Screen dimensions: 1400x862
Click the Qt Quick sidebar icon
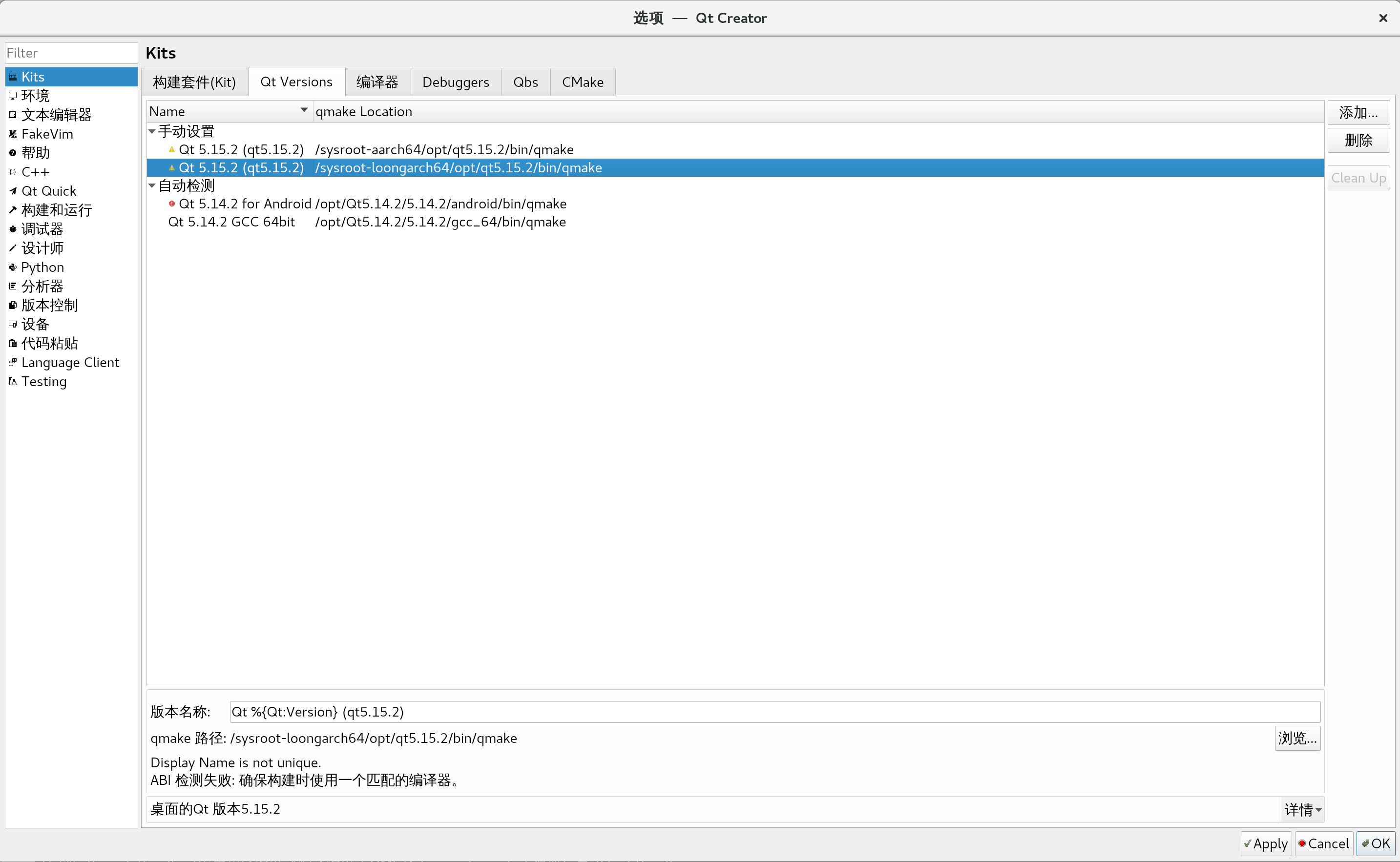12,190
